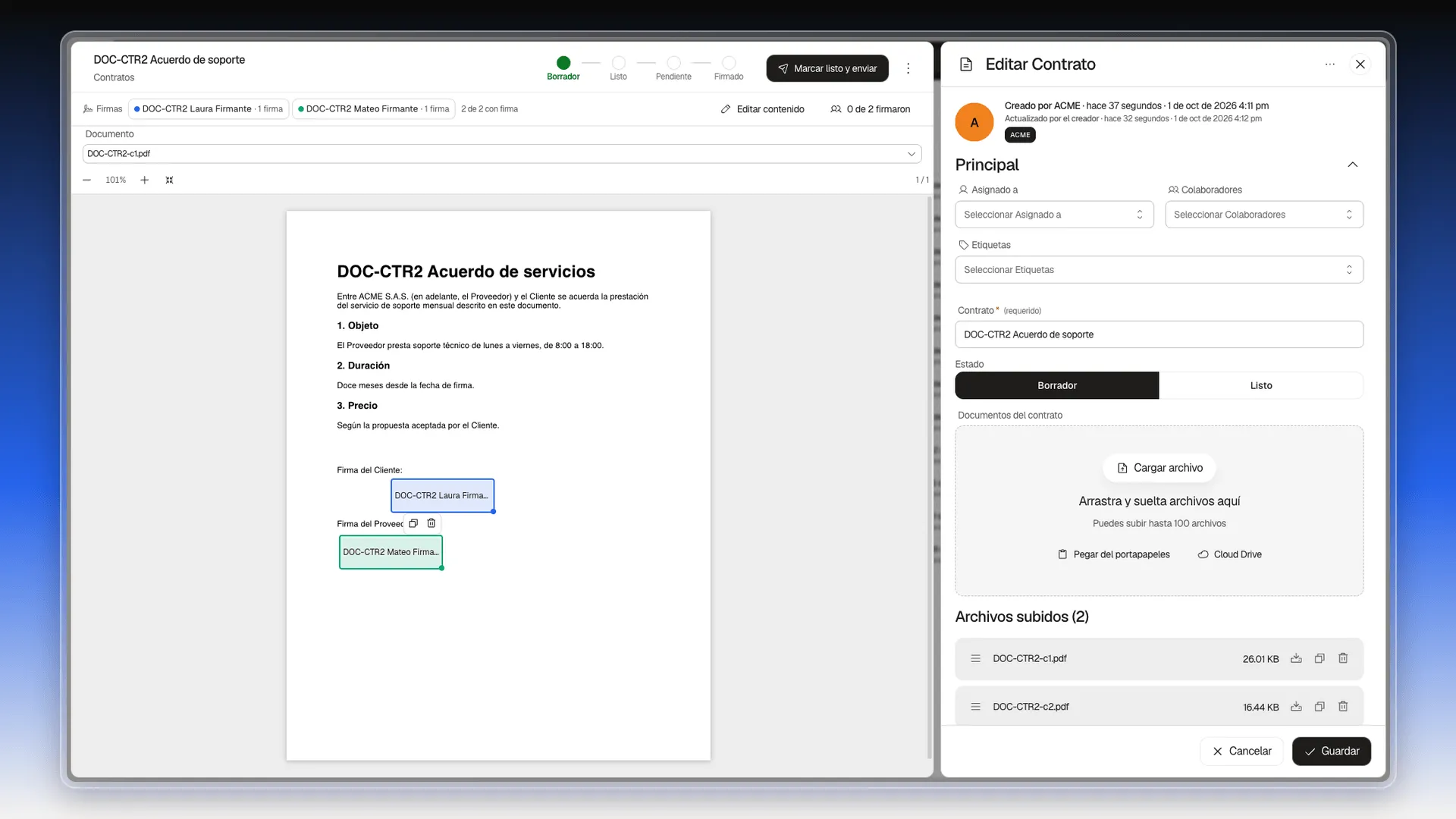Collapse the Principal section
This screenshot has height=819, width=1456.
[1352, 165]
